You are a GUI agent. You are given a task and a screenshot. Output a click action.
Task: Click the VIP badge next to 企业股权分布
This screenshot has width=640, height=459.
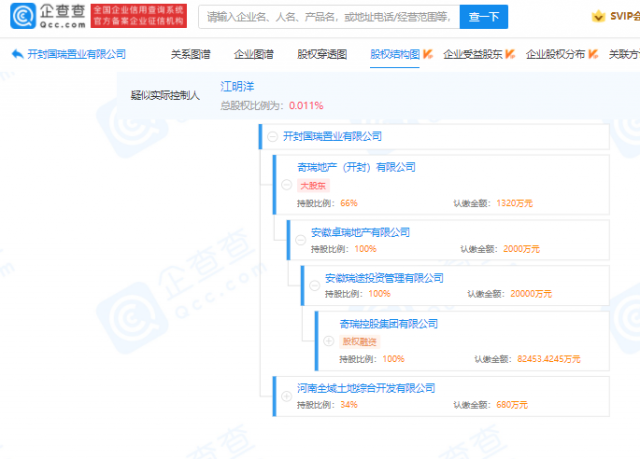click(x=593, y=54)
